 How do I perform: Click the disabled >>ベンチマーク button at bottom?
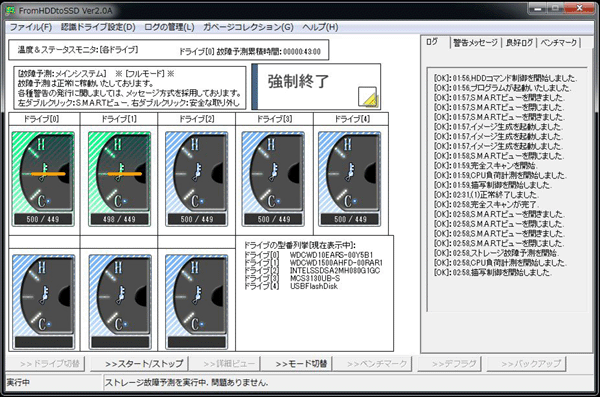tap(372, 363)
